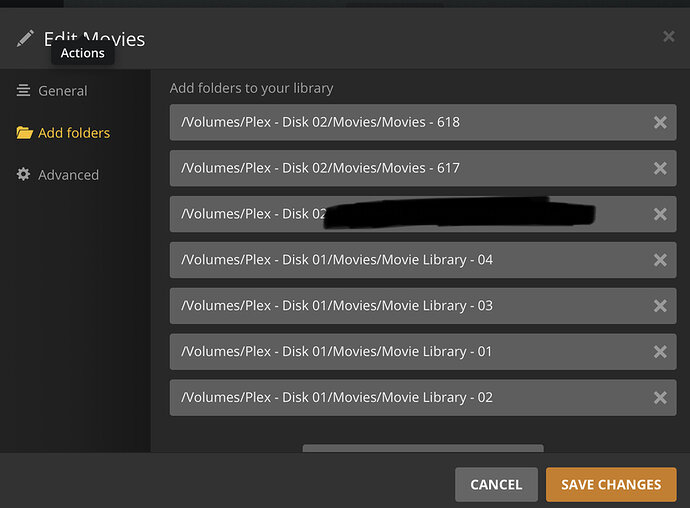
Task: Close the Edit Movies dialog
Action: point(668,36)
